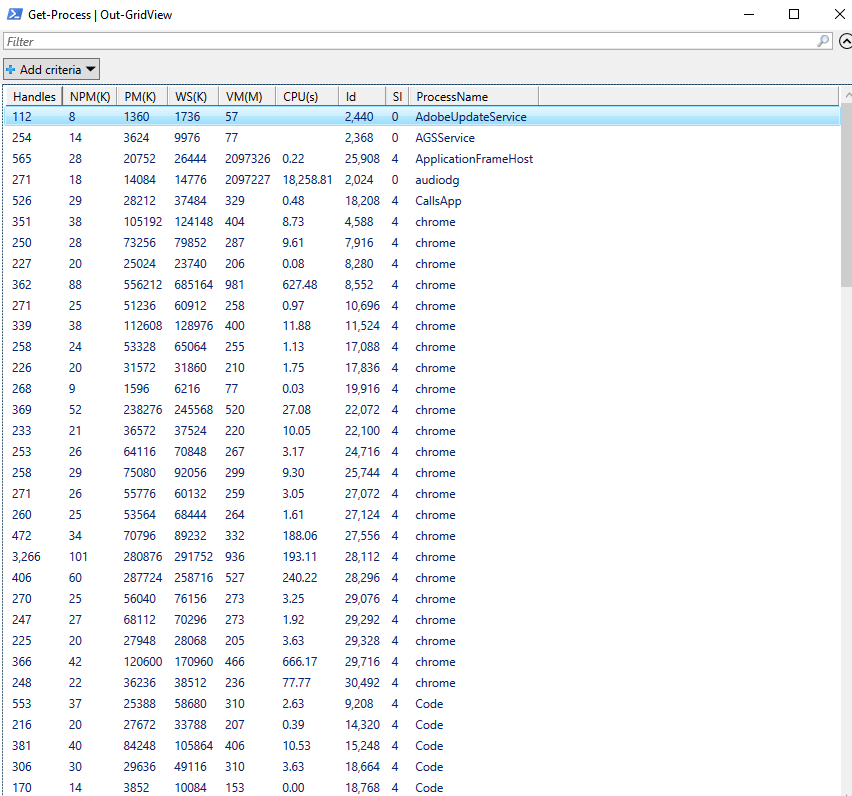Type in the Filter text field
852x796 pixels.
400,41
